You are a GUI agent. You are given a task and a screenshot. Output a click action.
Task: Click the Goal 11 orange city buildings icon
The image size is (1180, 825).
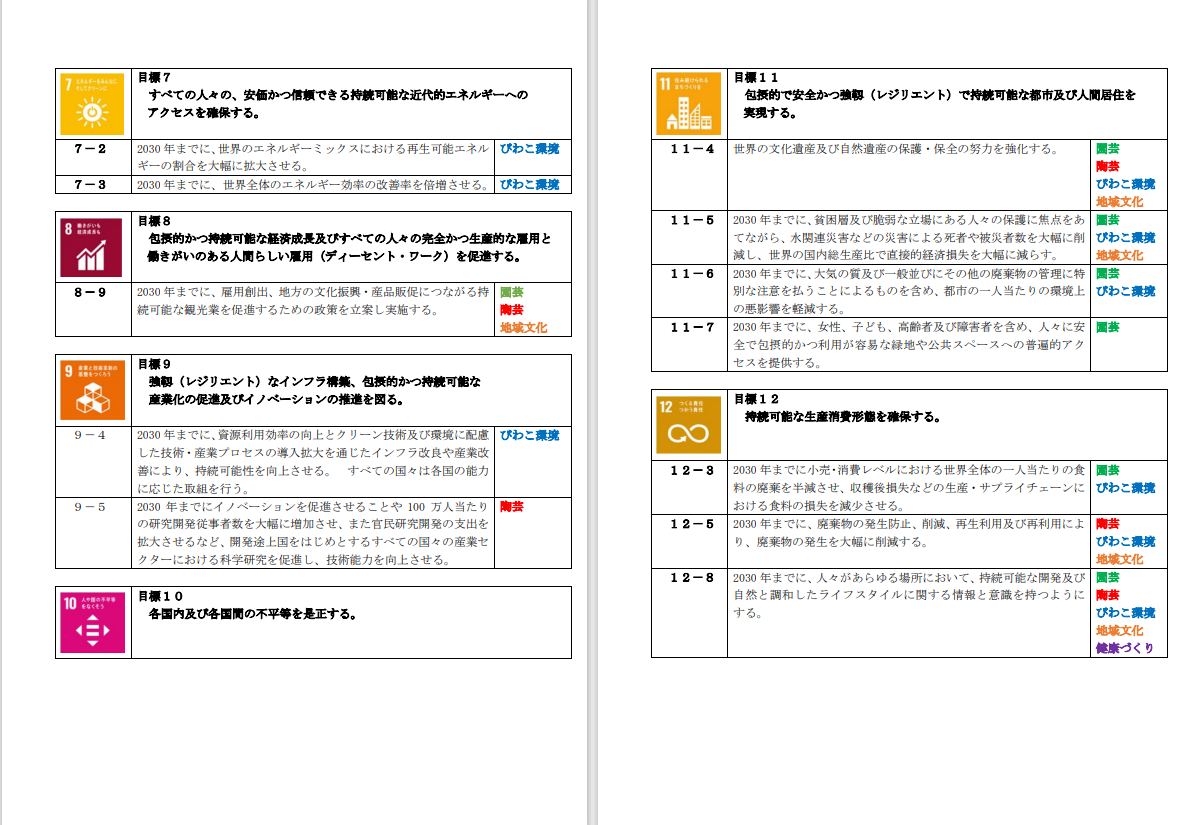click(x=688, y=103)
